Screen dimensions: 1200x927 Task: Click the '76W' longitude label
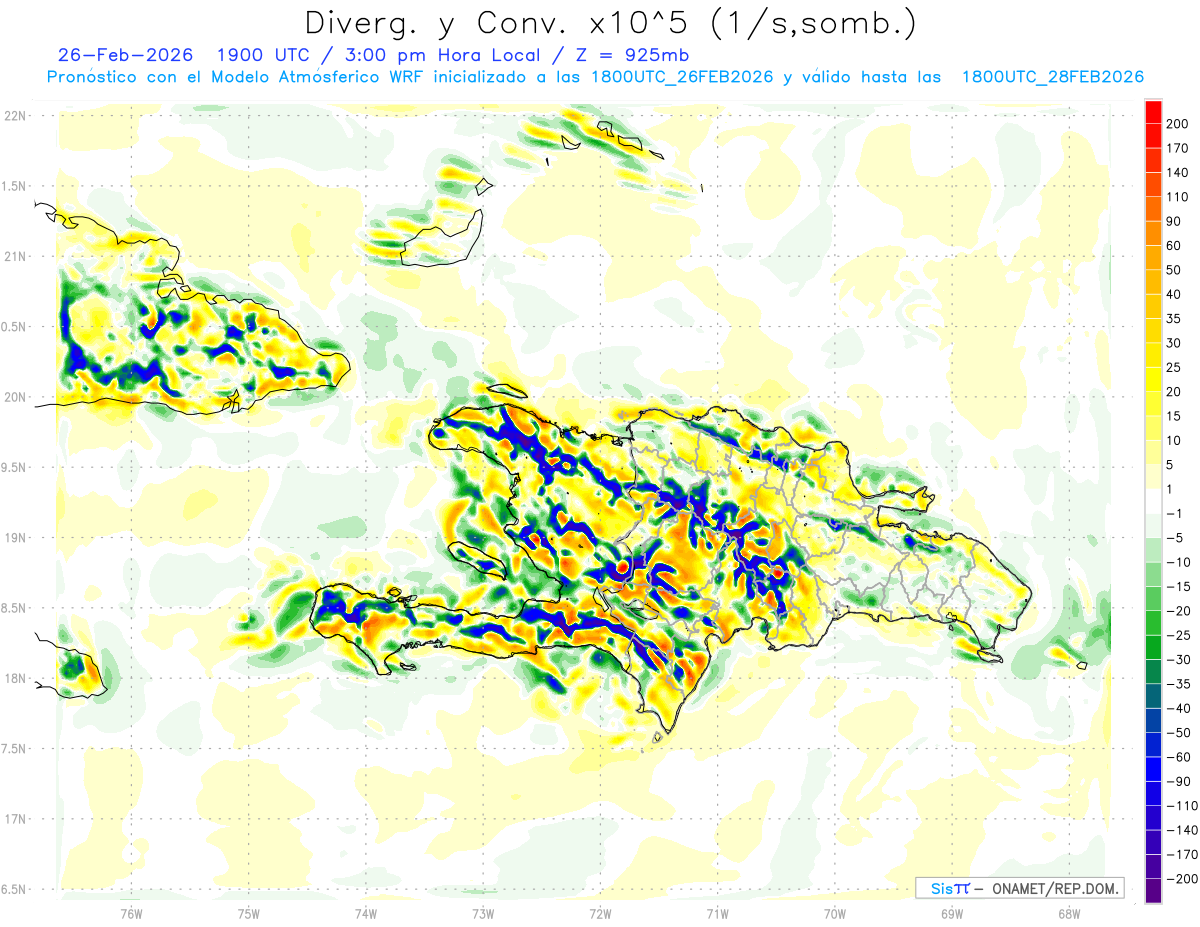point(131,913)
